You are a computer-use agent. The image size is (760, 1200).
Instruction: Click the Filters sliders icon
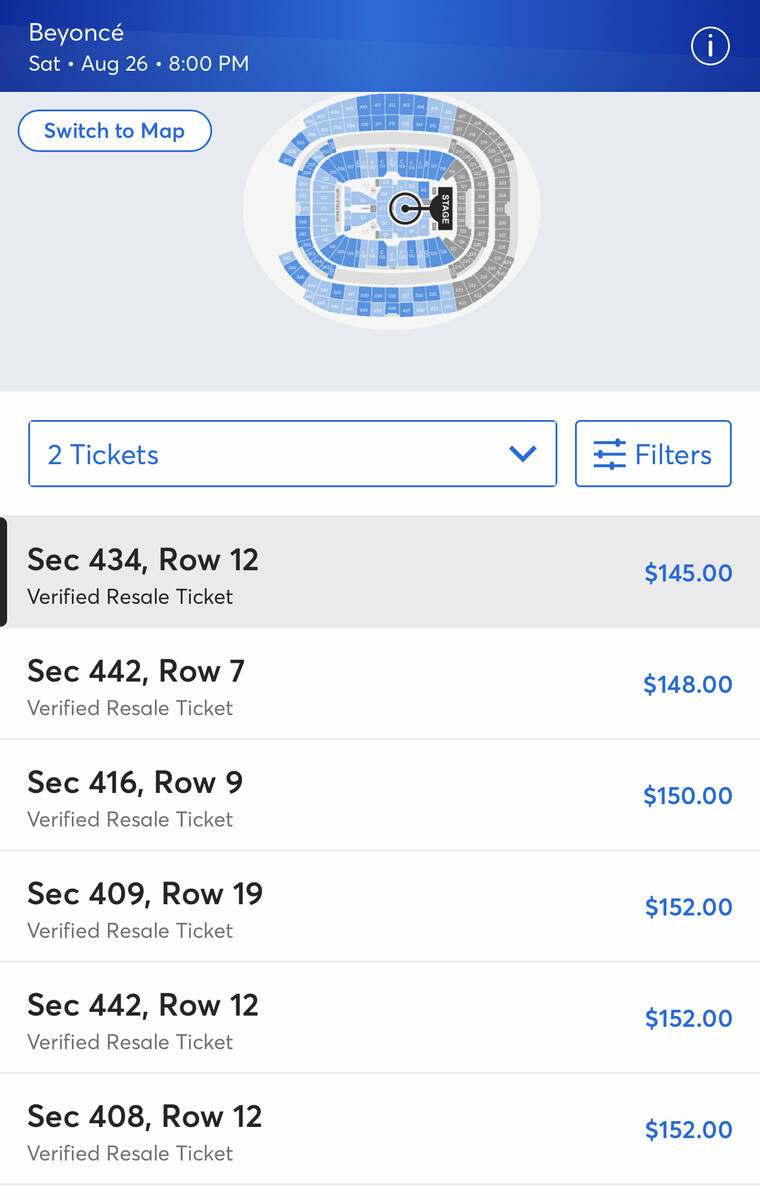(x=609, y=454)
